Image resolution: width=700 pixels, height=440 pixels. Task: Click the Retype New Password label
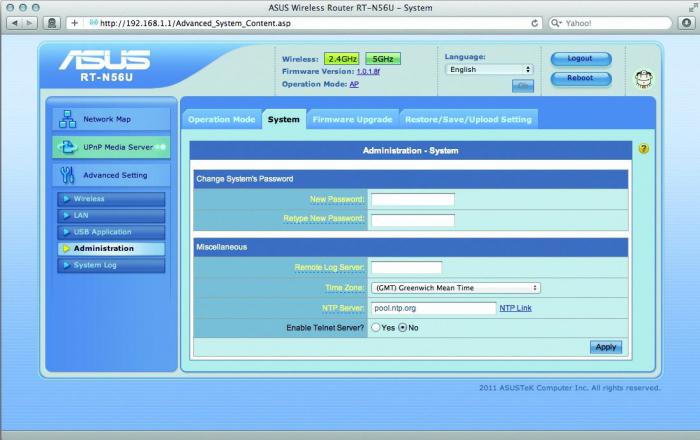[324, 218]
